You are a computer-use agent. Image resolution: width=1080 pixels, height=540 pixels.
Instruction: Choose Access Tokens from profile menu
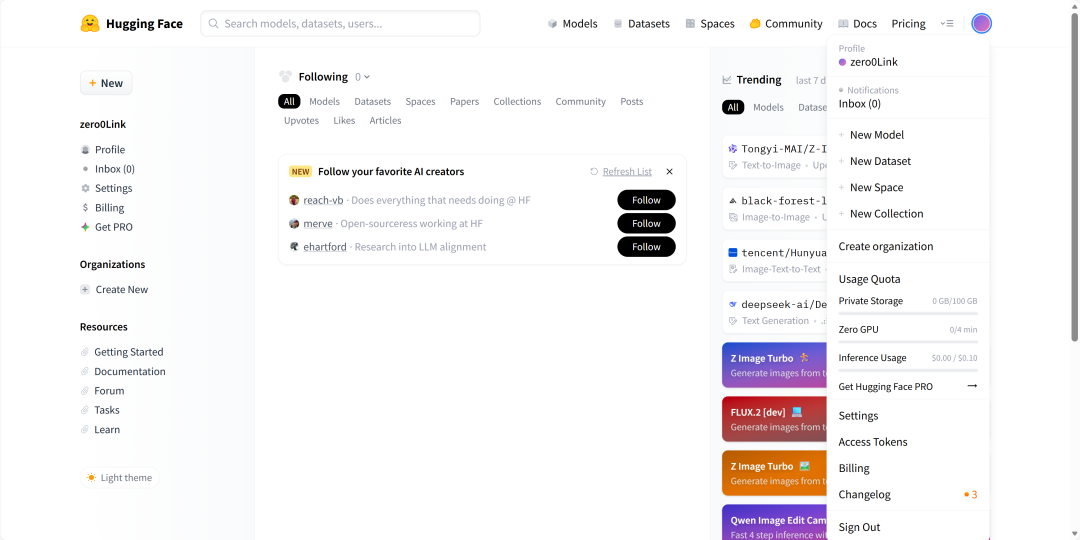tap(872, 442)
